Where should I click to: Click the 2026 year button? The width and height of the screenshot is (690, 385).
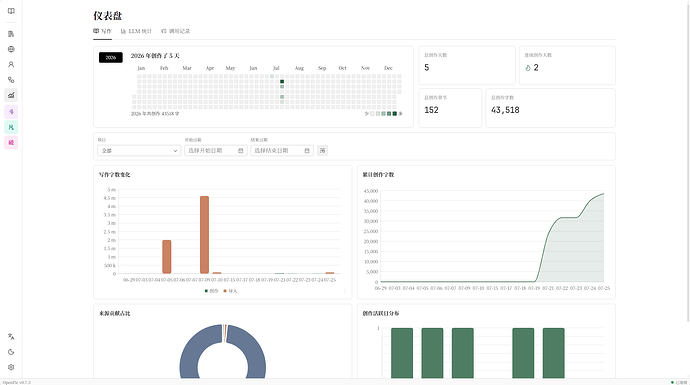click(111, 57)
